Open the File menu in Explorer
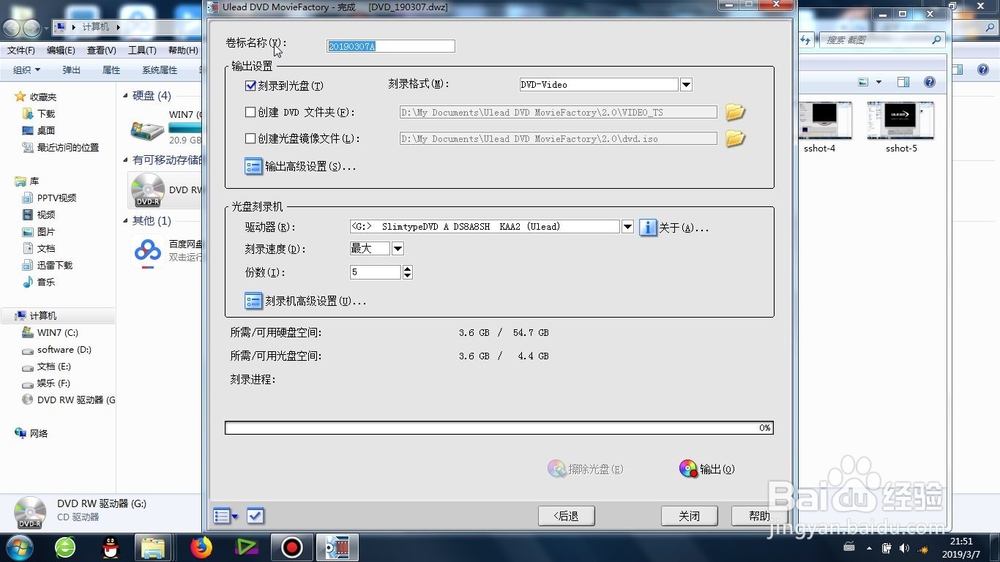This screenshot has height=562, width=1000. 21,50
